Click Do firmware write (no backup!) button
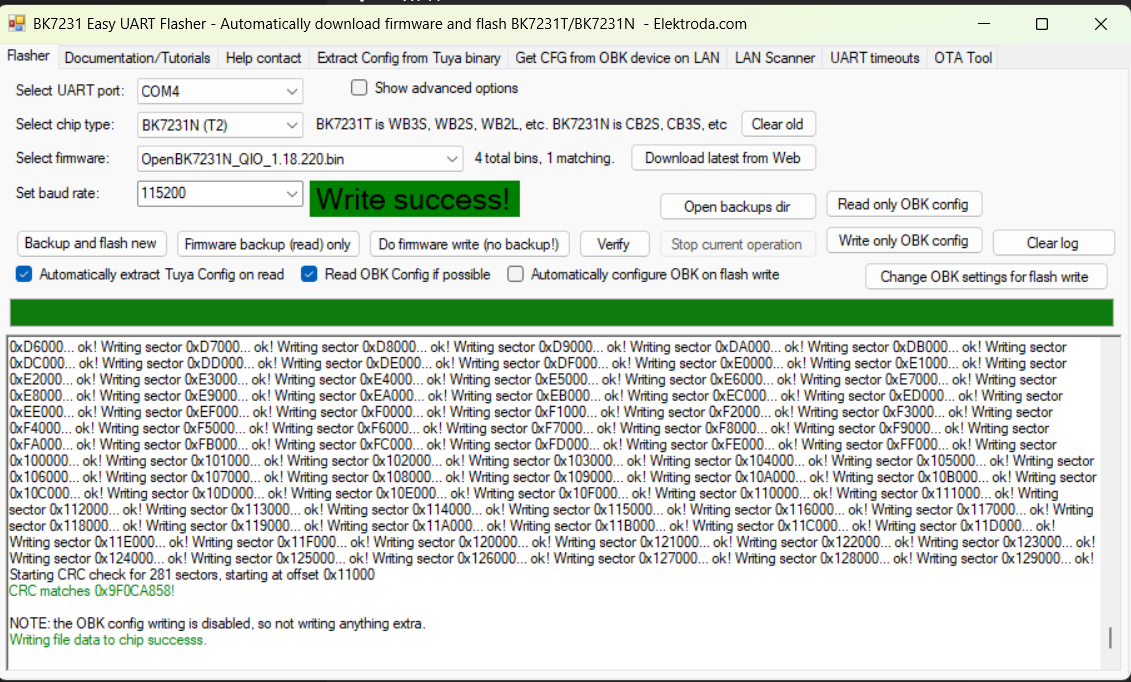 coord(469,244)
